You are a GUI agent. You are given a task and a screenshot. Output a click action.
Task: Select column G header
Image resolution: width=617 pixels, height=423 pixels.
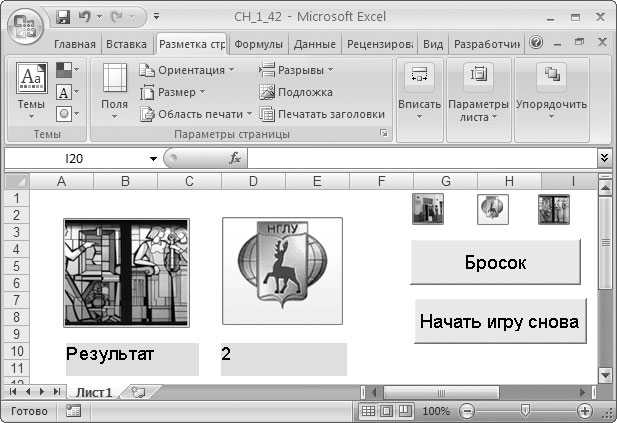click(x=445, y=181)
